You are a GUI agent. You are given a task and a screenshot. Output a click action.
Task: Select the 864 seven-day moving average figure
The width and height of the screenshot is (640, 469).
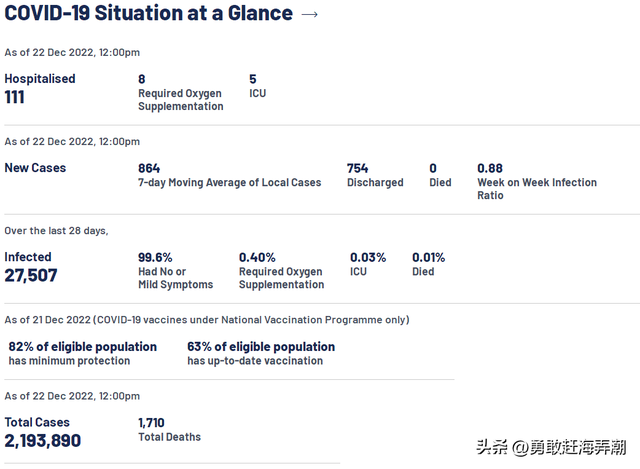coord(149,168)
